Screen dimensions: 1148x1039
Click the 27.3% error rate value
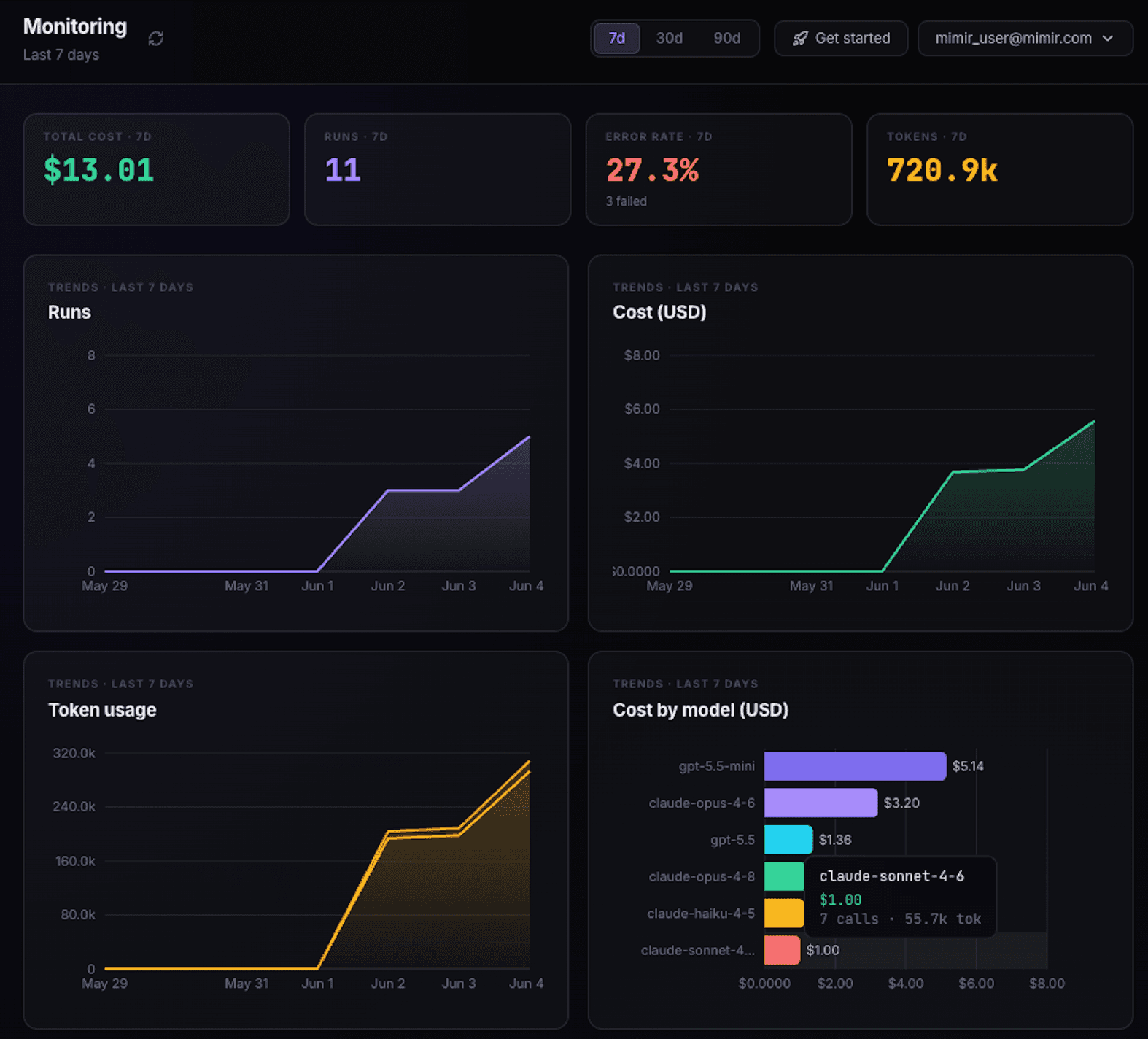(652, 170)
